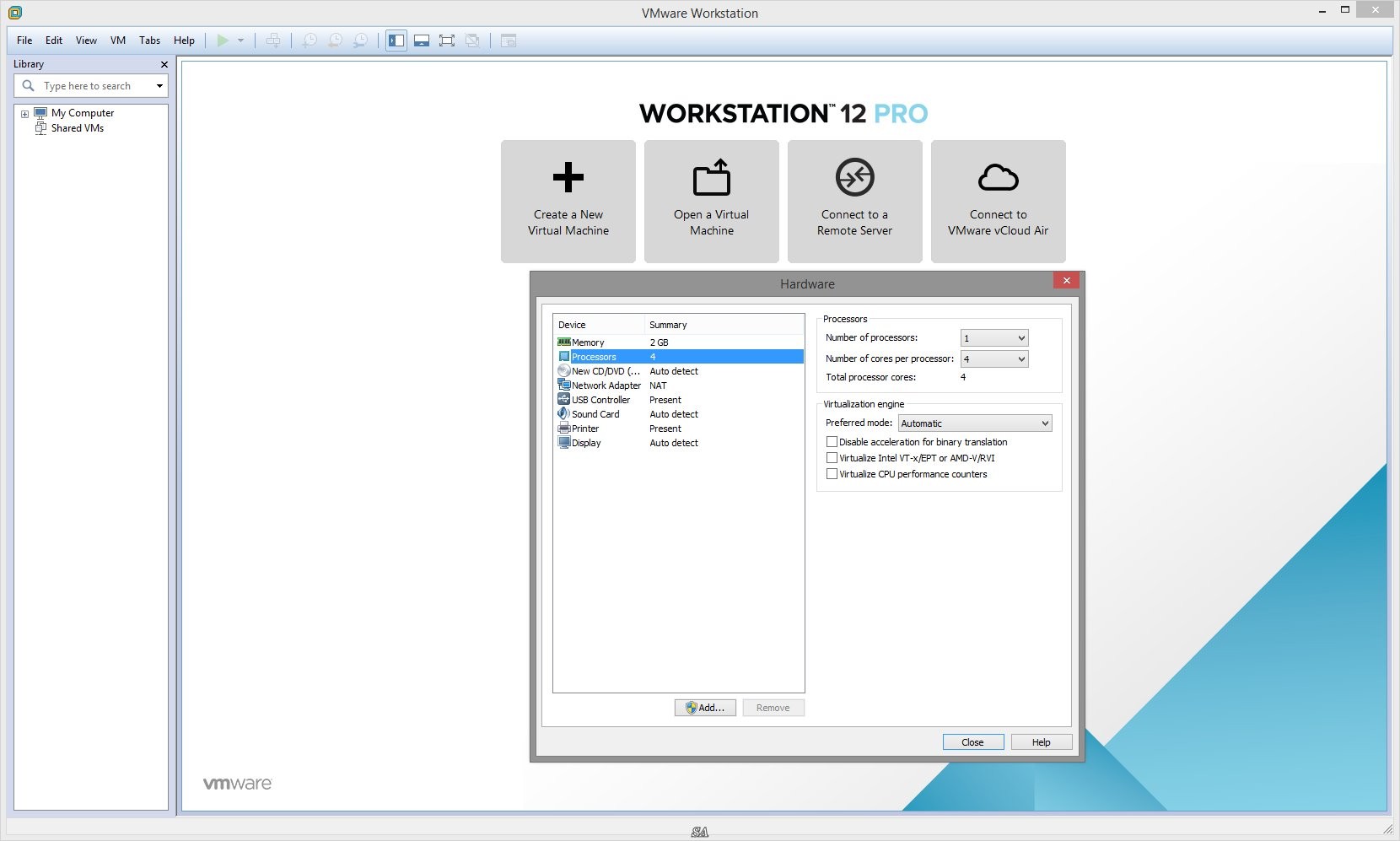Click Create a New Virtual Machine tile
Screen dimensions: 1400x841
click(x=568, y=202)
